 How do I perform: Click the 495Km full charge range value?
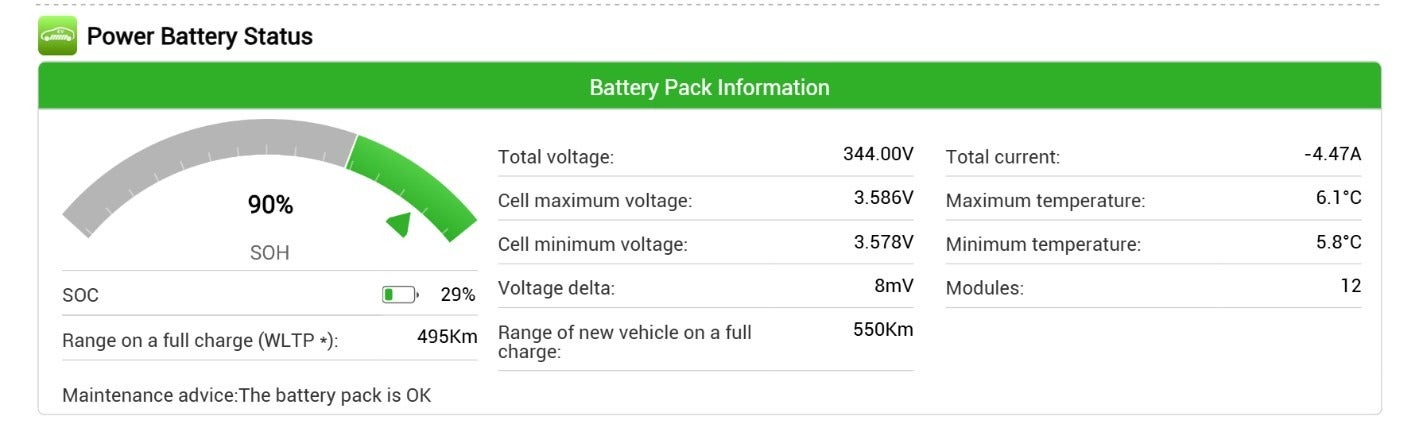pos(446,337)
